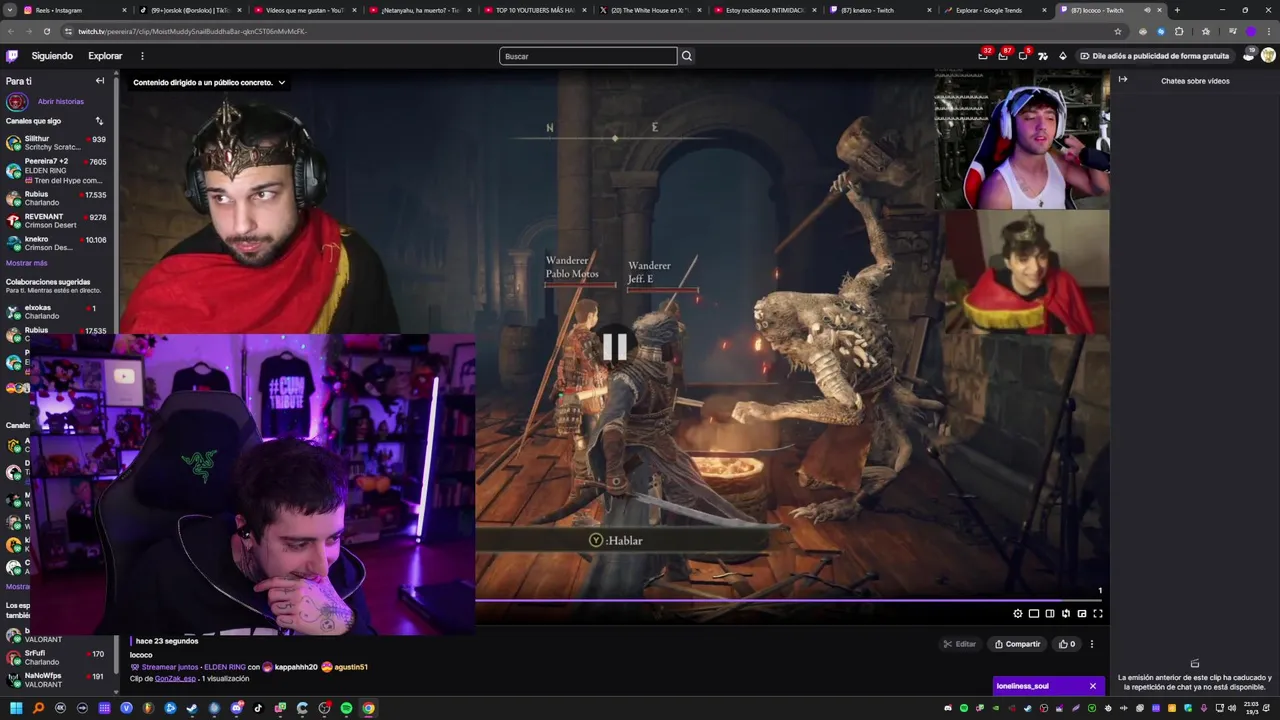Open the clip three-dot options menu
The width and height of the screenshot is (1280, 720).
point(1092,644)
